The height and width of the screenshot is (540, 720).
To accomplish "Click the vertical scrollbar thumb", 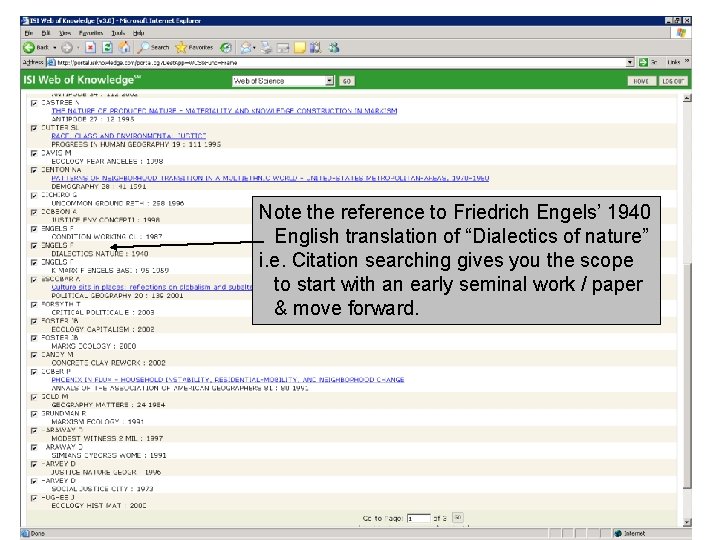I will point(687,377).
